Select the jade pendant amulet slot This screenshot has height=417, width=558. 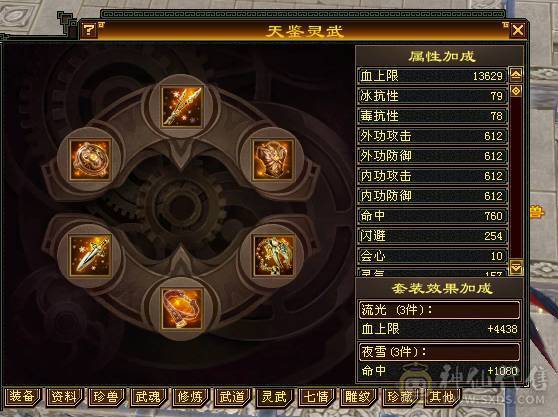click(x=273, y=255)
